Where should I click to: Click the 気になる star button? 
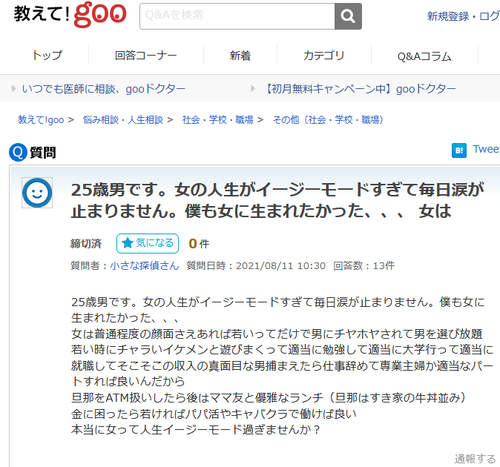147,243
